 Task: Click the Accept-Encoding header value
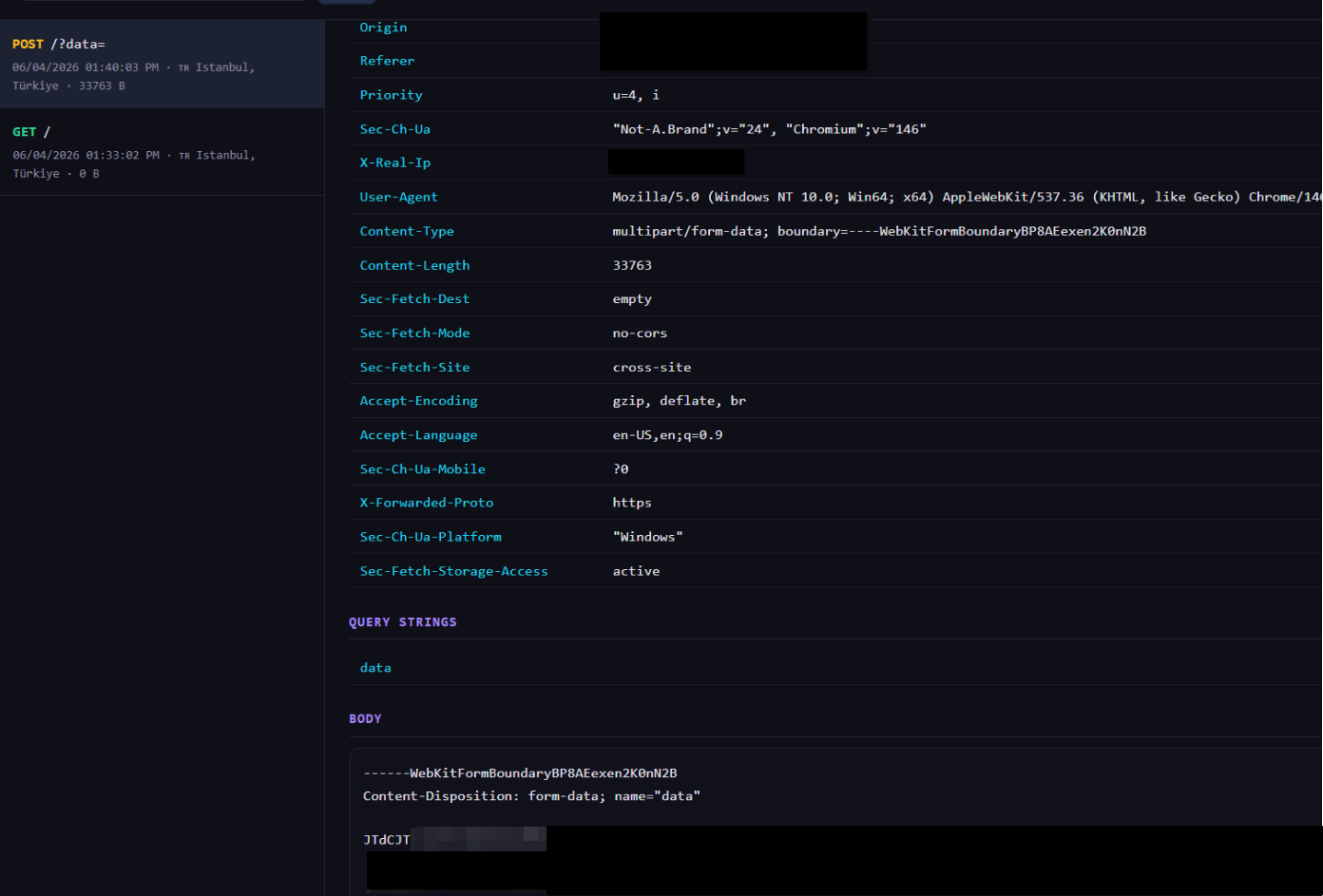(x=680, y=401)
